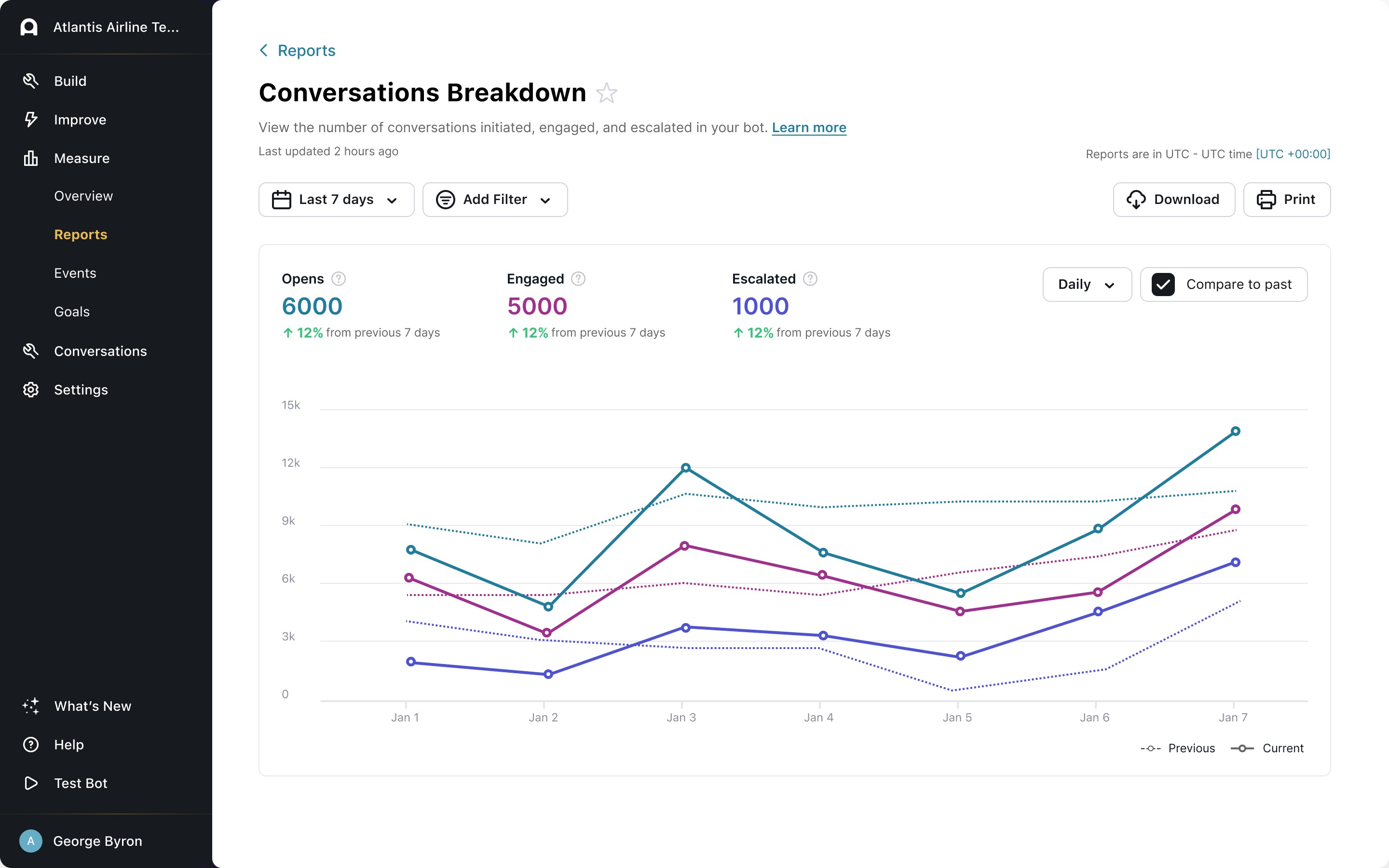Click the Jan 7 Opens data point
The image size is (1389, 868).
1235,431
